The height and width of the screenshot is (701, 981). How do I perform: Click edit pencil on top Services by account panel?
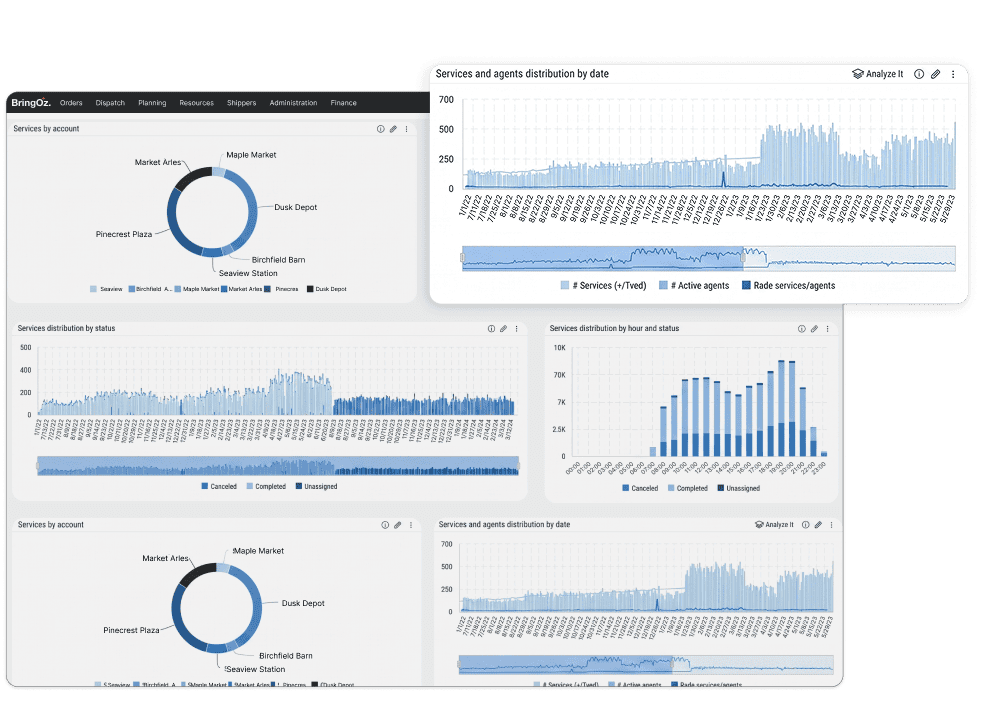tap(394, 129)
